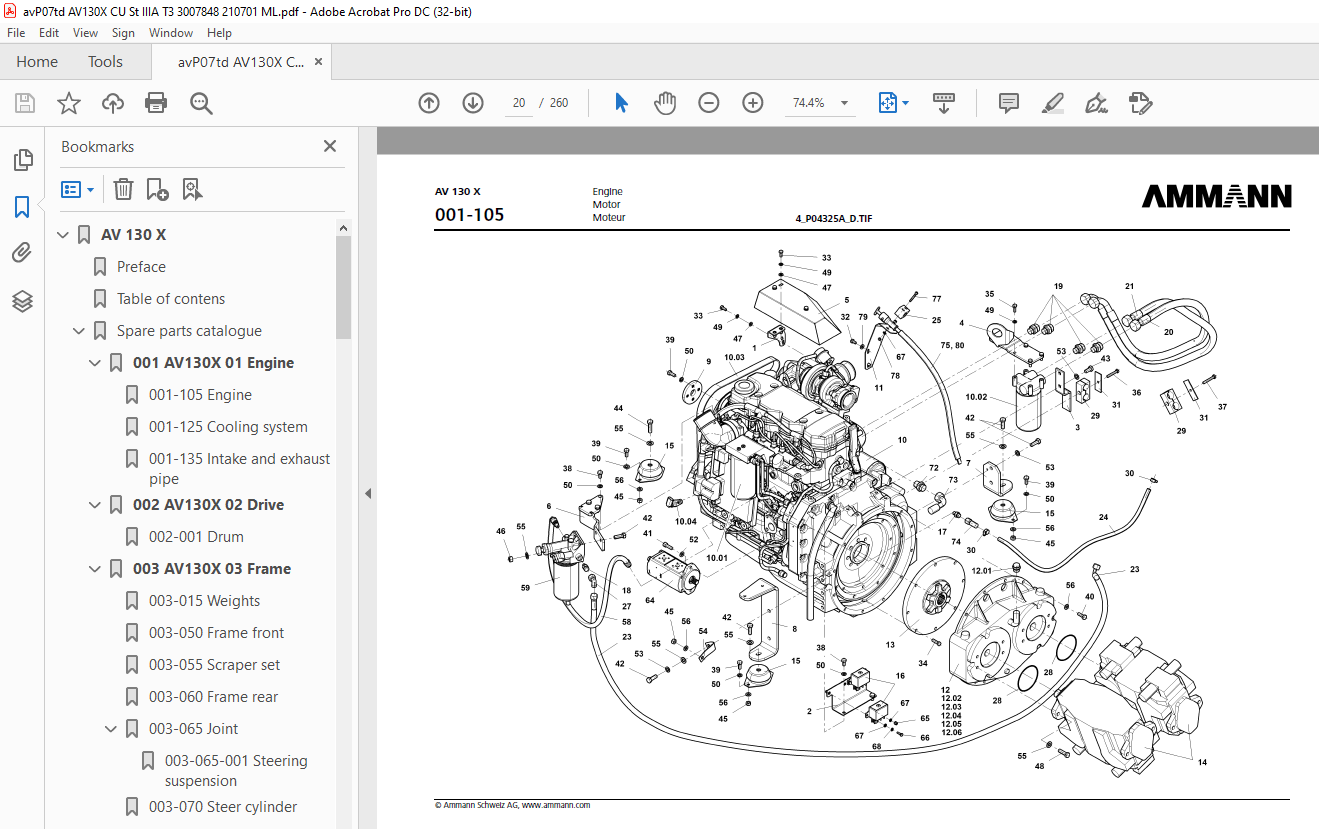The height and width of the screenshot is (829, 1319).
Task: Go to the previous page
Action: coord(429,103)
